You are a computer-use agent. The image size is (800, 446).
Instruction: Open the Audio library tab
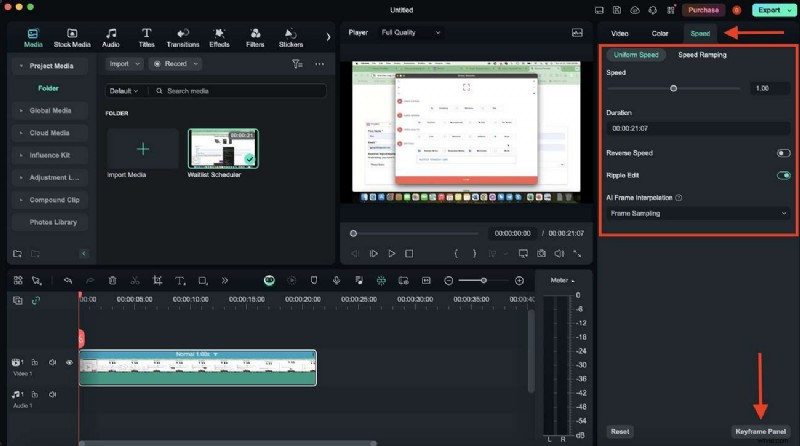111,38
